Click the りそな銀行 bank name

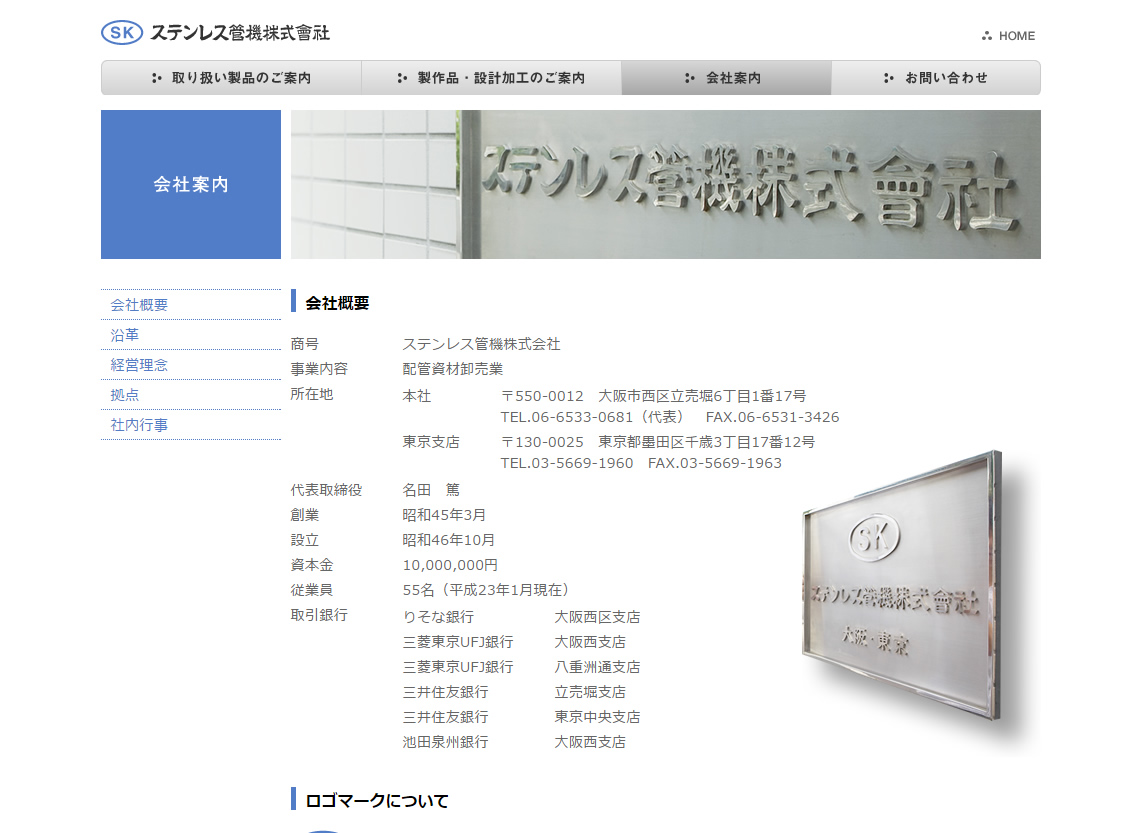pos(438,617)
